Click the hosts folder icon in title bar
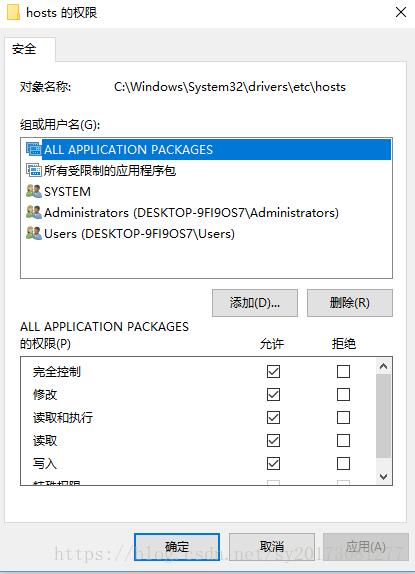 13,12
